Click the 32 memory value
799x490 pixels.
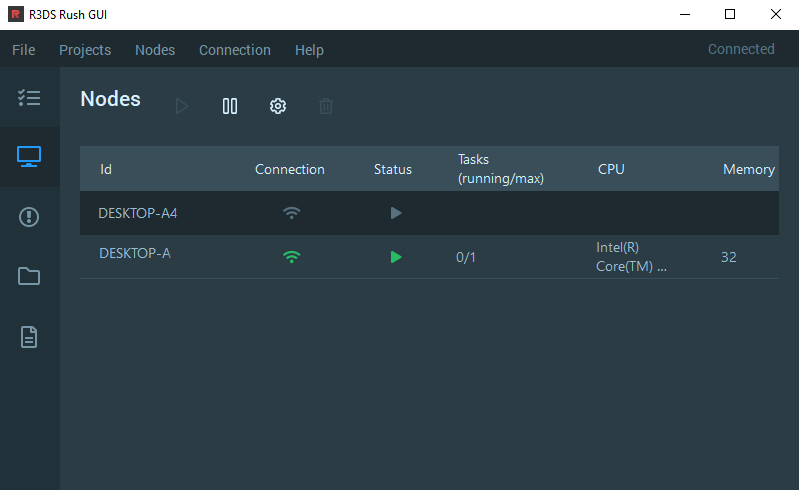tap(729, 257)
